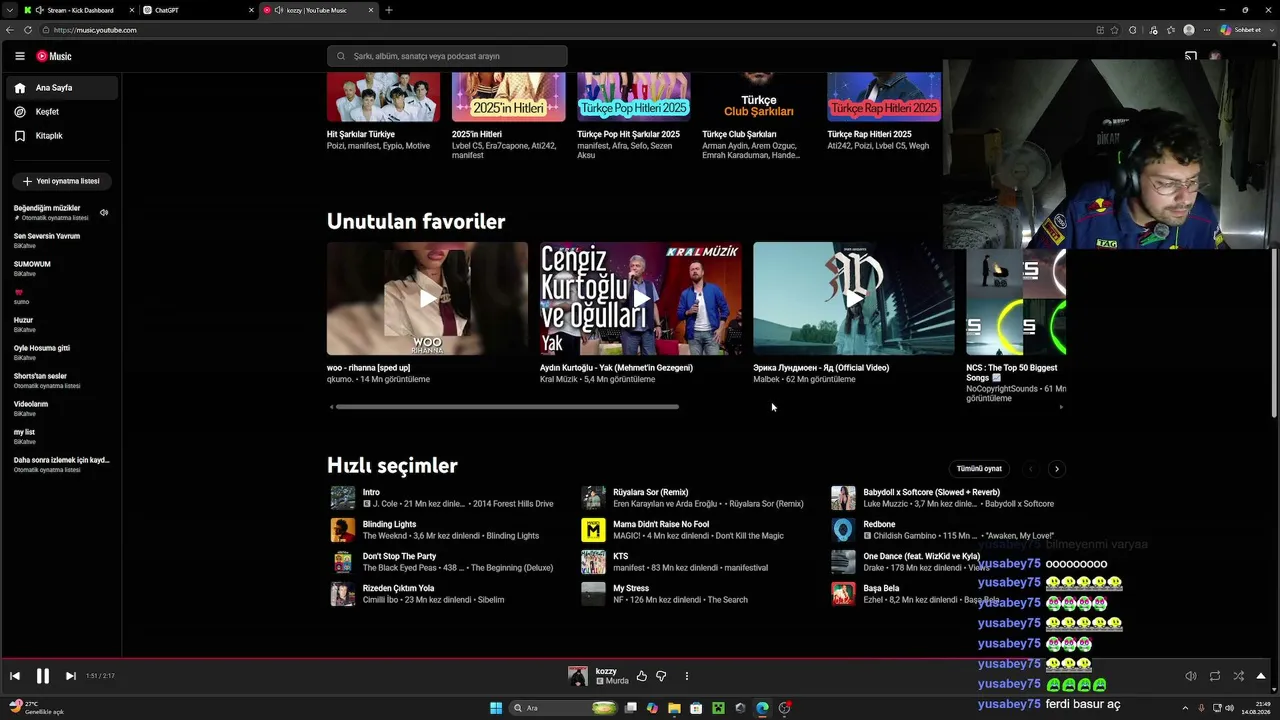Screen dimensions: 1280x720
Task: Toggle shuffle in the player
Action: [x=1239, y=676]
